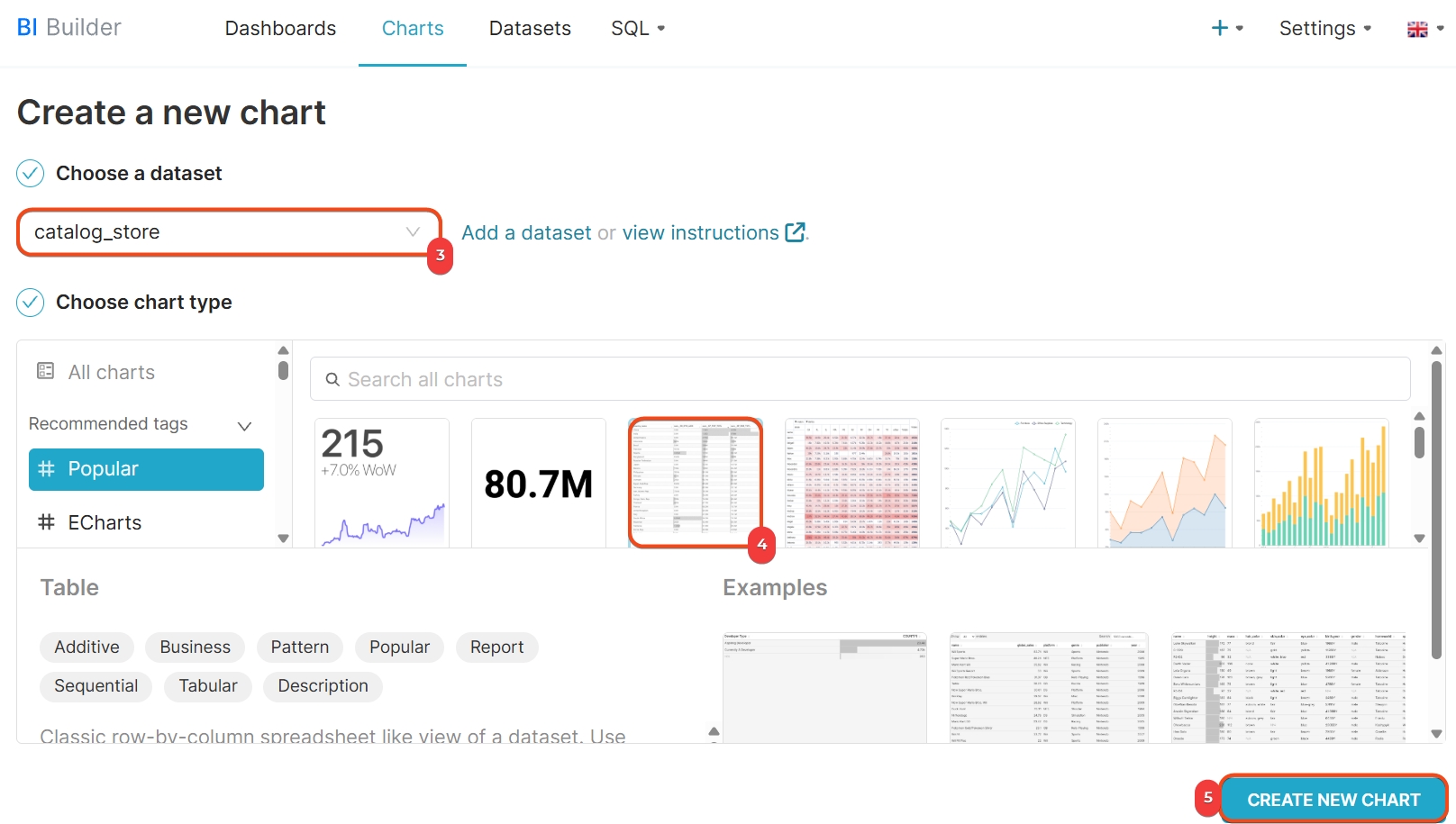Open the Datasets tab
Viewport: 1456px width, 824px height.
530,29
